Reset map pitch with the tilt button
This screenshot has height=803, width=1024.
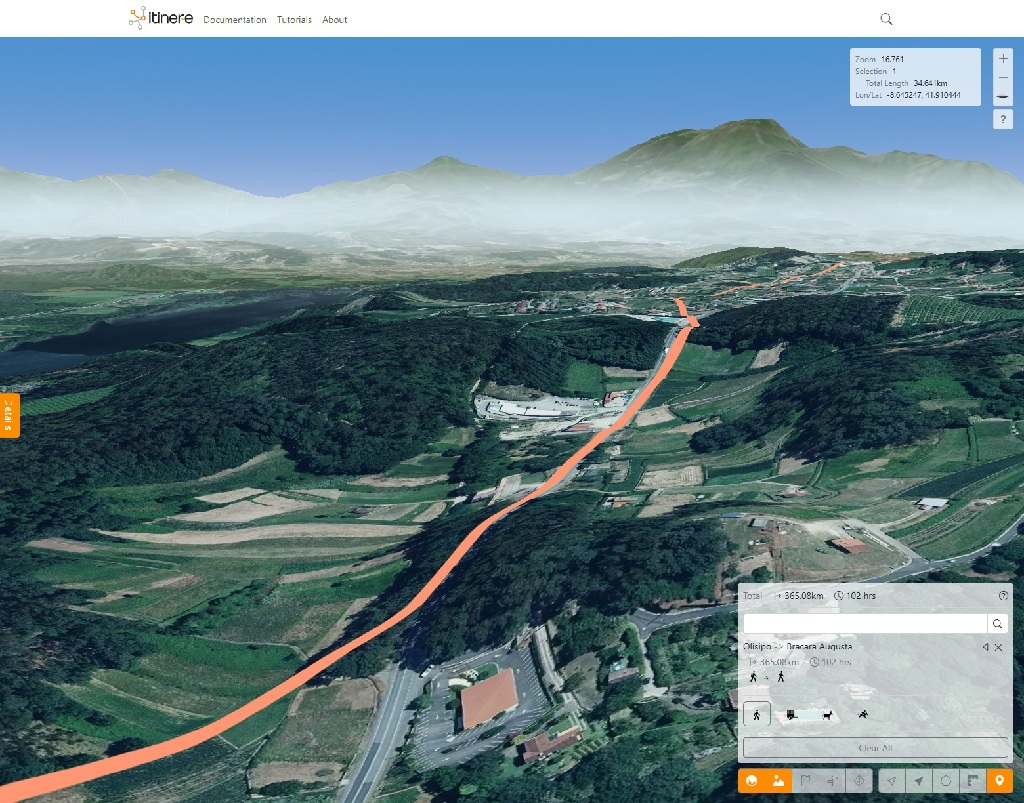click(1003, 97)
